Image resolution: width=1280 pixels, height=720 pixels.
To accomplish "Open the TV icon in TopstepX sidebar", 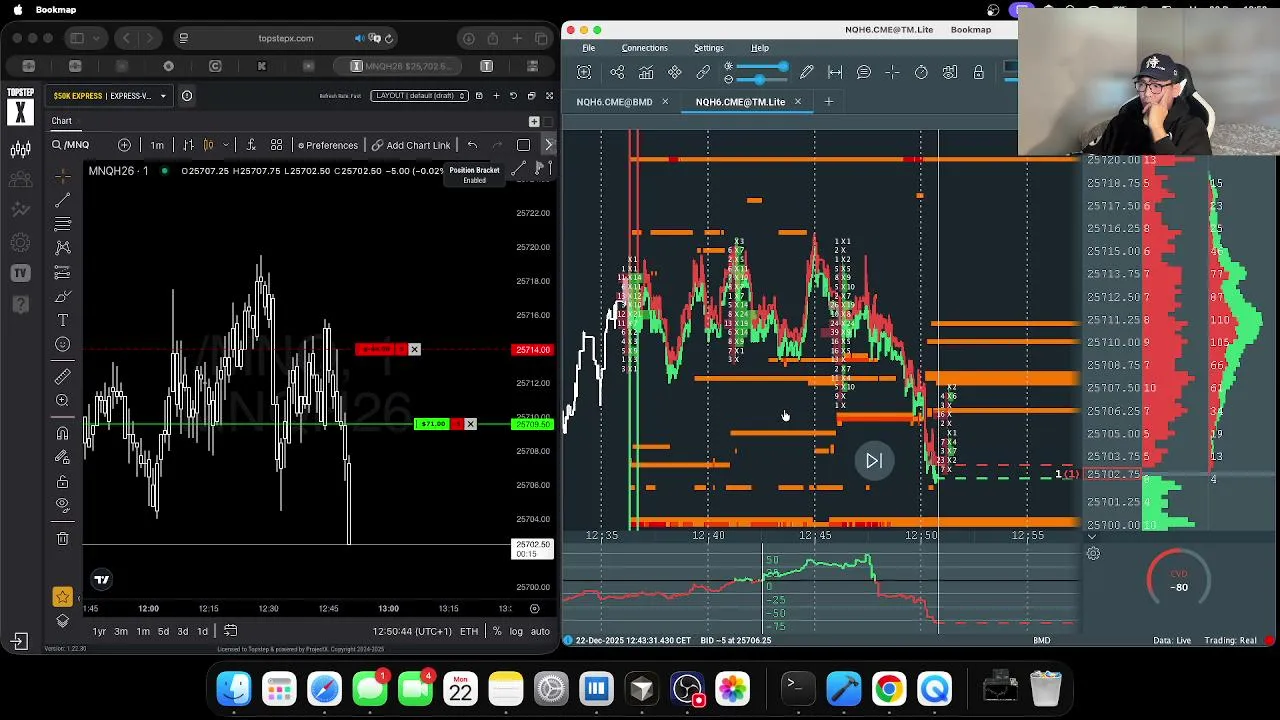I will 20,273.
